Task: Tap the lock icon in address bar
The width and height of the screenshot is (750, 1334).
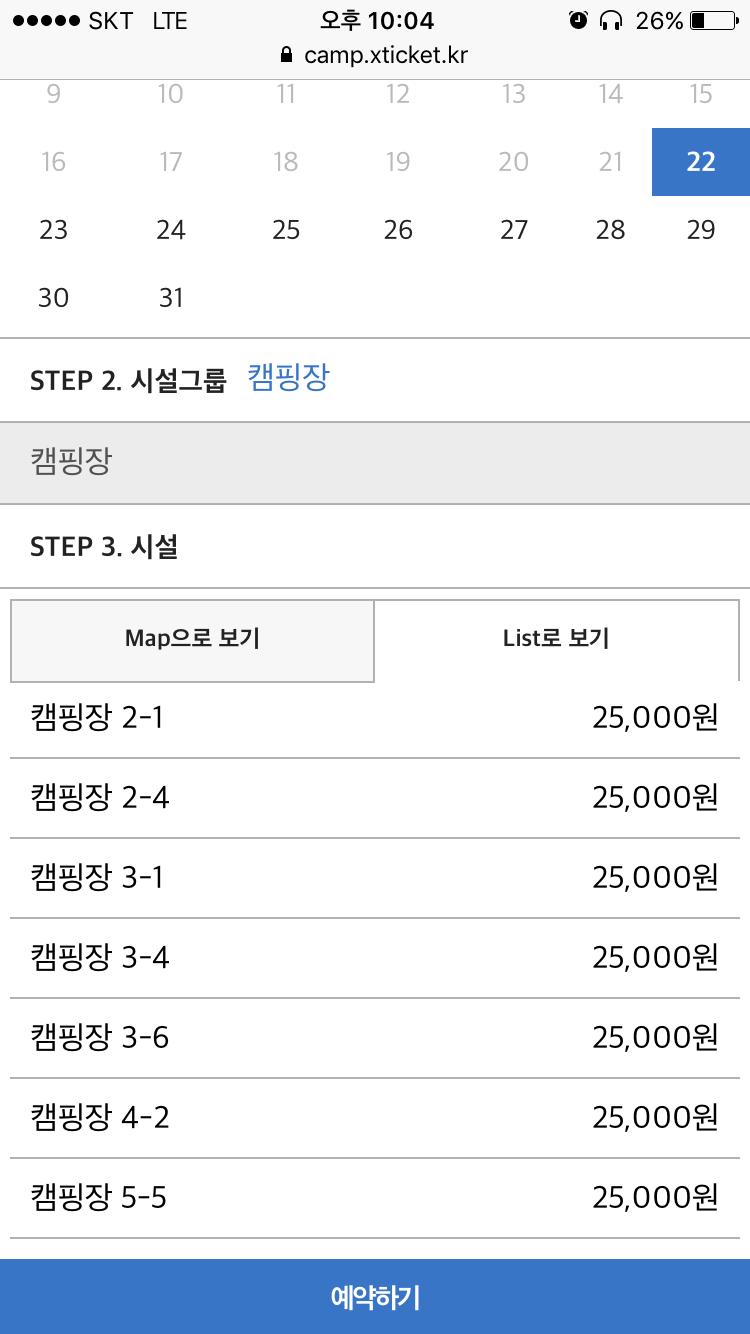Action: pyautogui.click(x=288, y=55)
